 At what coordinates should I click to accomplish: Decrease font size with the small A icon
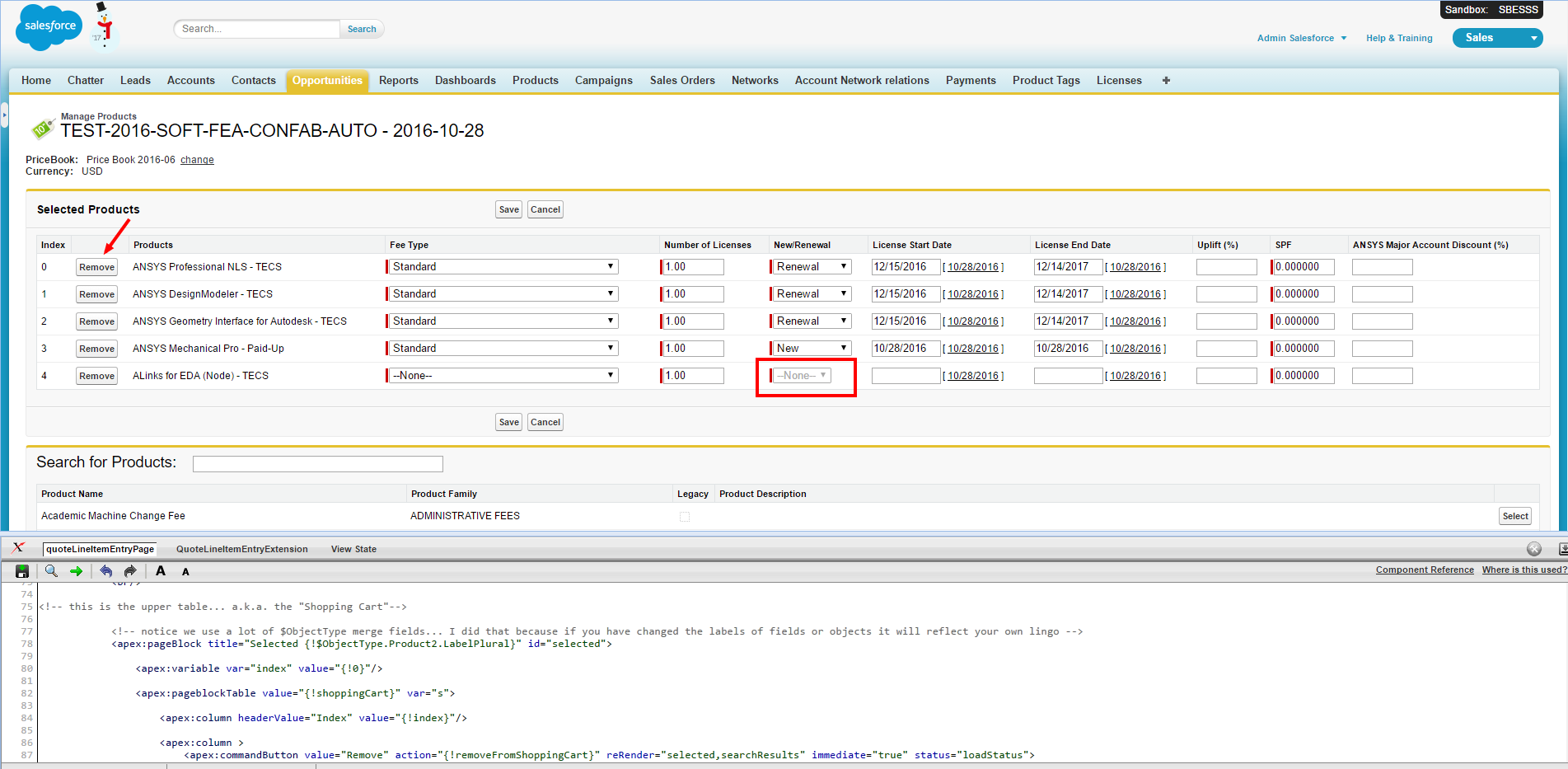185,572
